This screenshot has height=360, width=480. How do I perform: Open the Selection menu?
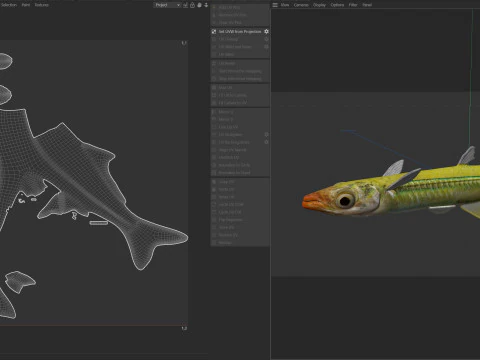8,5
